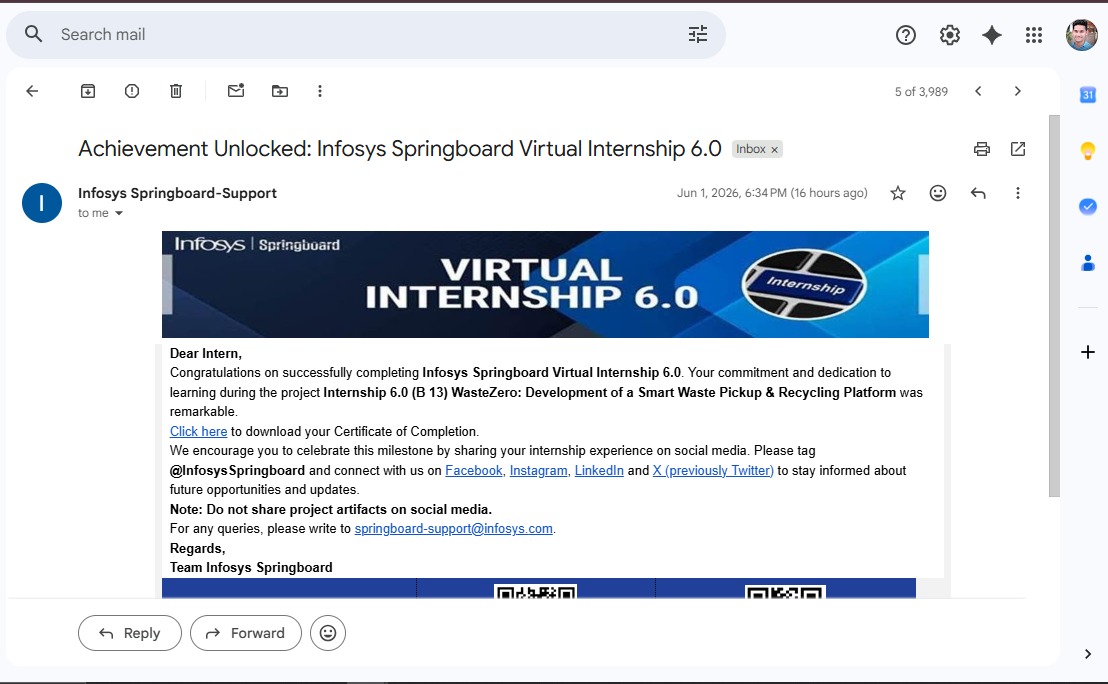
Task: Click emoji reaction button beside Forward
Action: (328, 633)
